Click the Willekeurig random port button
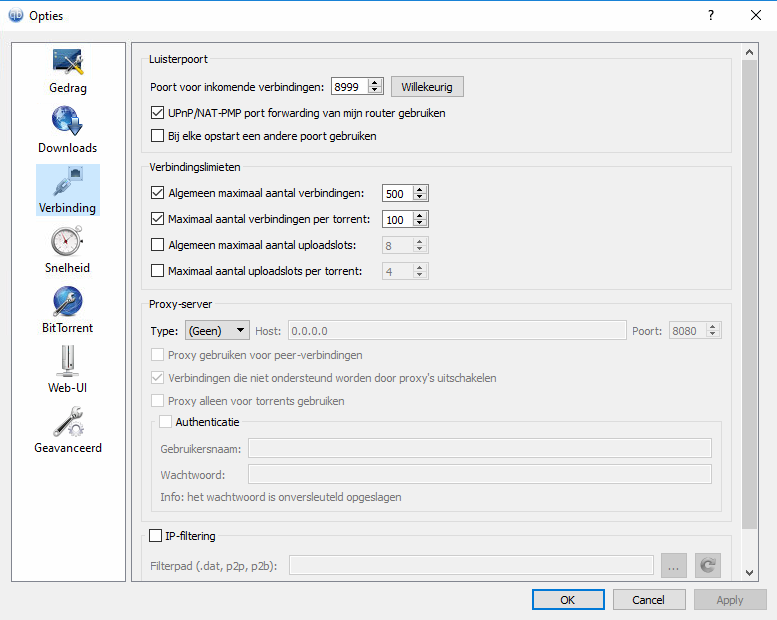This screenshot has width=777, height=620. point(426,87)
